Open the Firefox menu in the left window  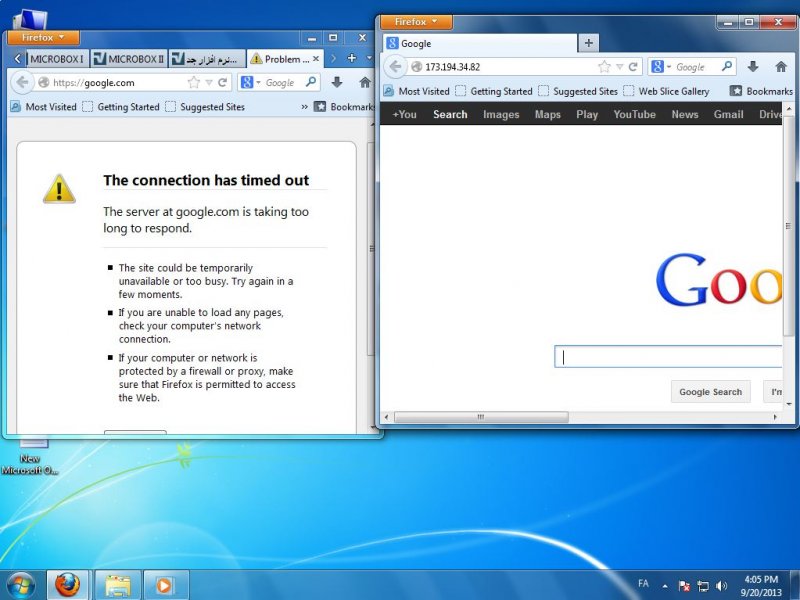coord(43,37)
